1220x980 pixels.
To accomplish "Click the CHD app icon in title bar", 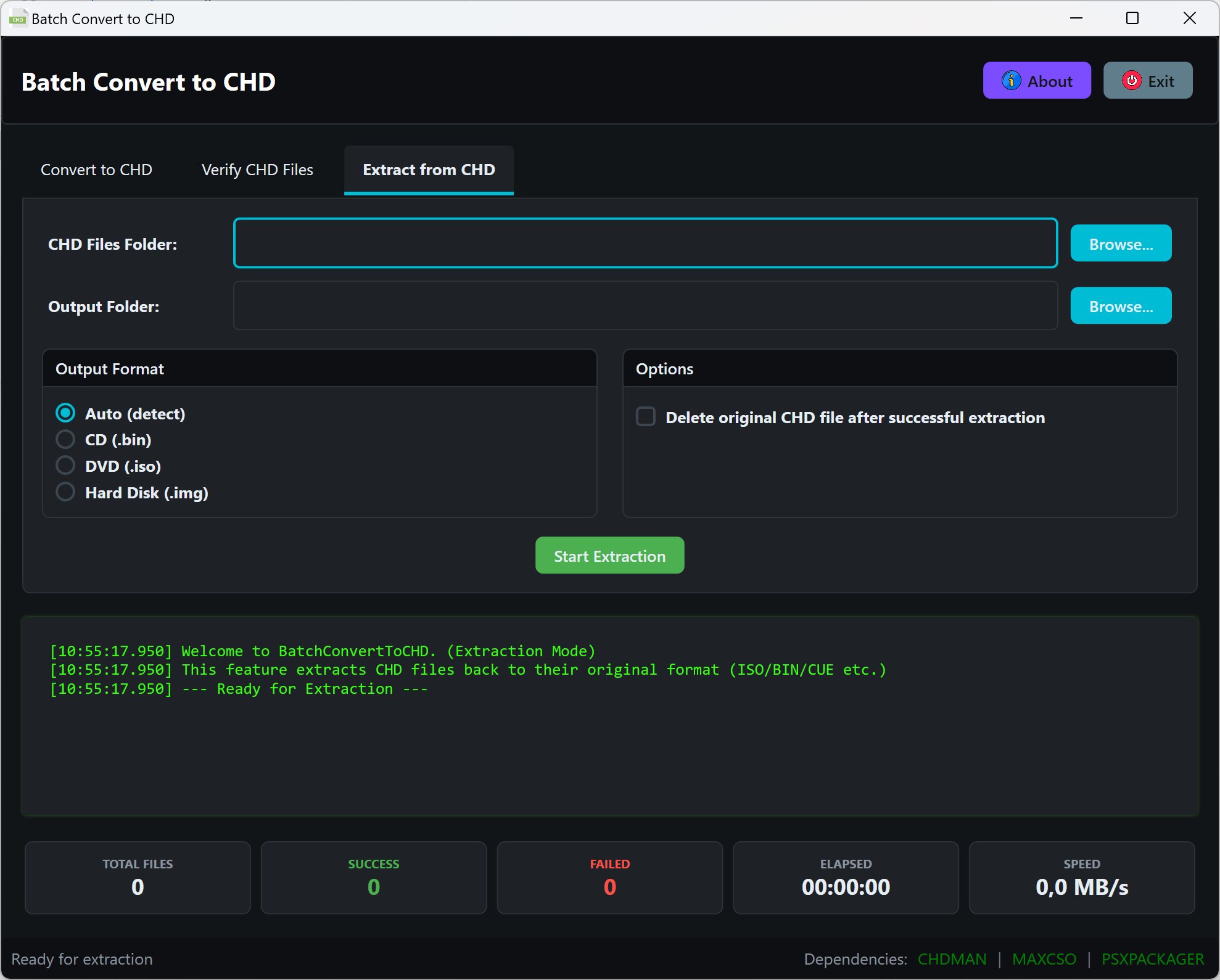I will (x=18, y=19).
